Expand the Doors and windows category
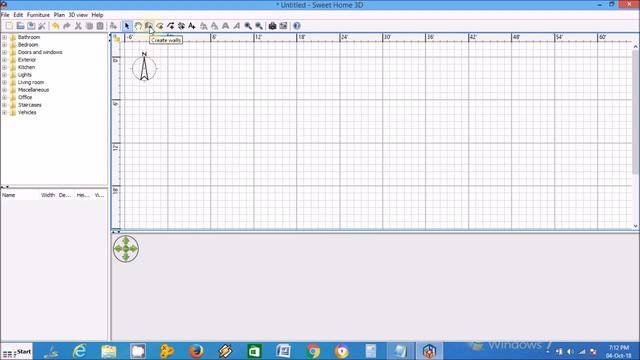640x360 pixels. pyautogui.click(x=4, y=52)
